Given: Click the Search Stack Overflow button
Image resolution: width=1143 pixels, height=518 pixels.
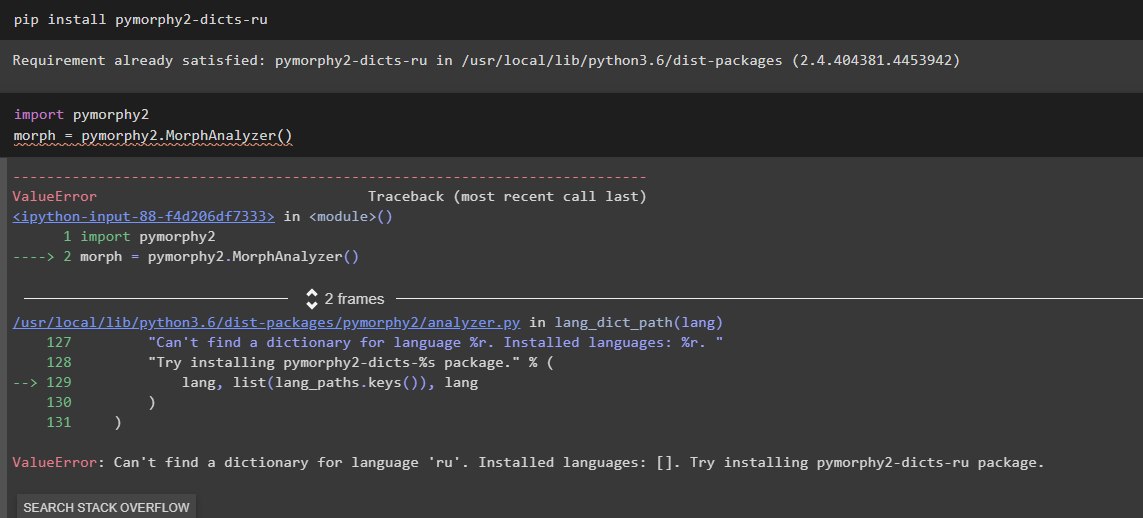Looking at the screenshot, I should (x=106, y=507).
